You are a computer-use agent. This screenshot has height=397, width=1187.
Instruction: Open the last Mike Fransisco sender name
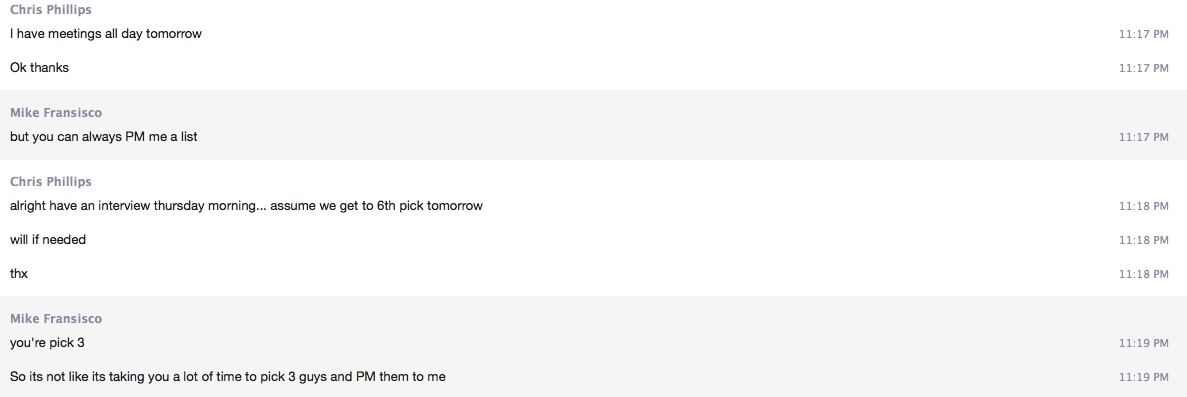click(56, 319)
